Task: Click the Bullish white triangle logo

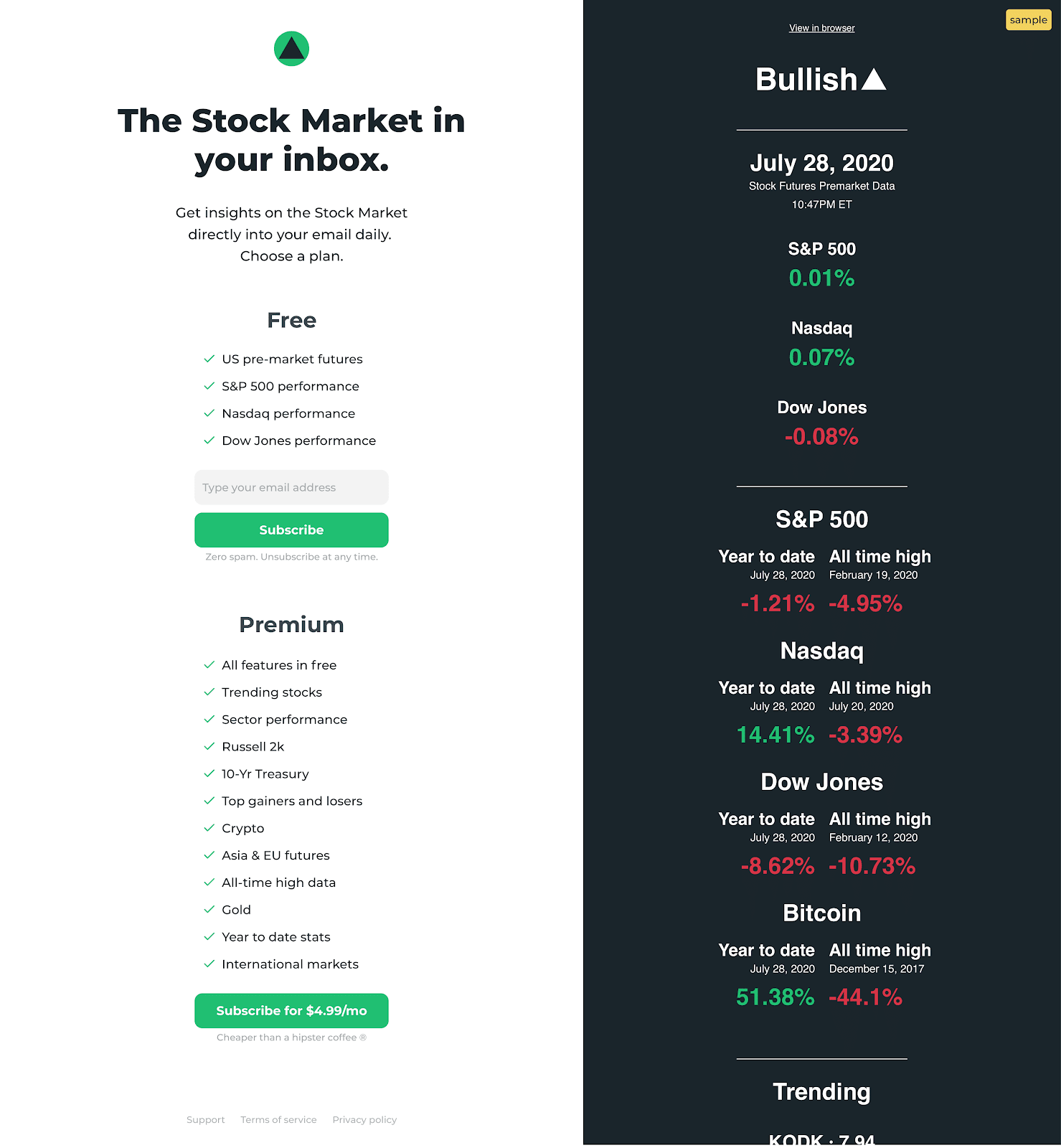Action: click(x=874, y=79)
